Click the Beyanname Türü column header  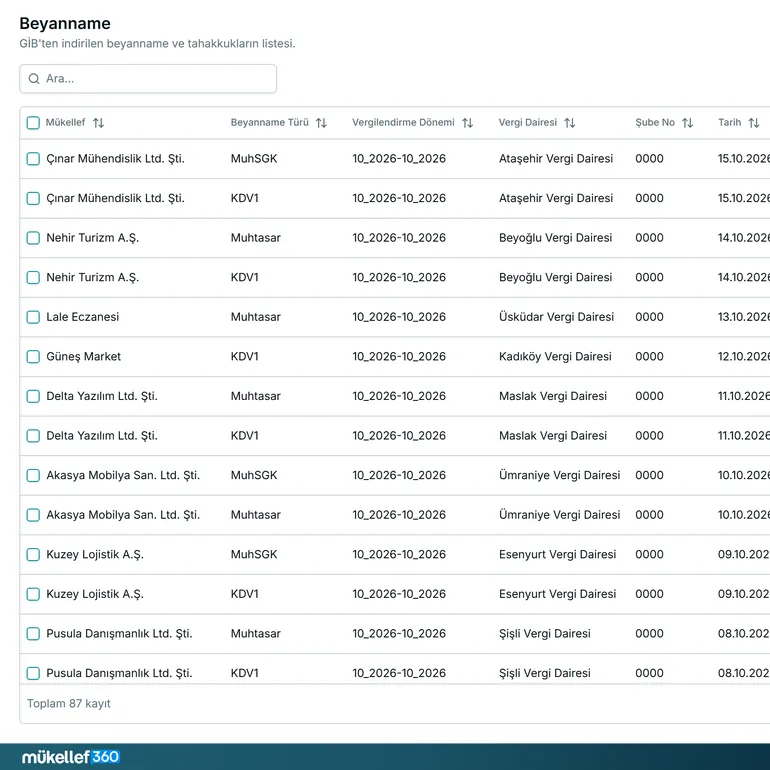(x=270, y=122)
